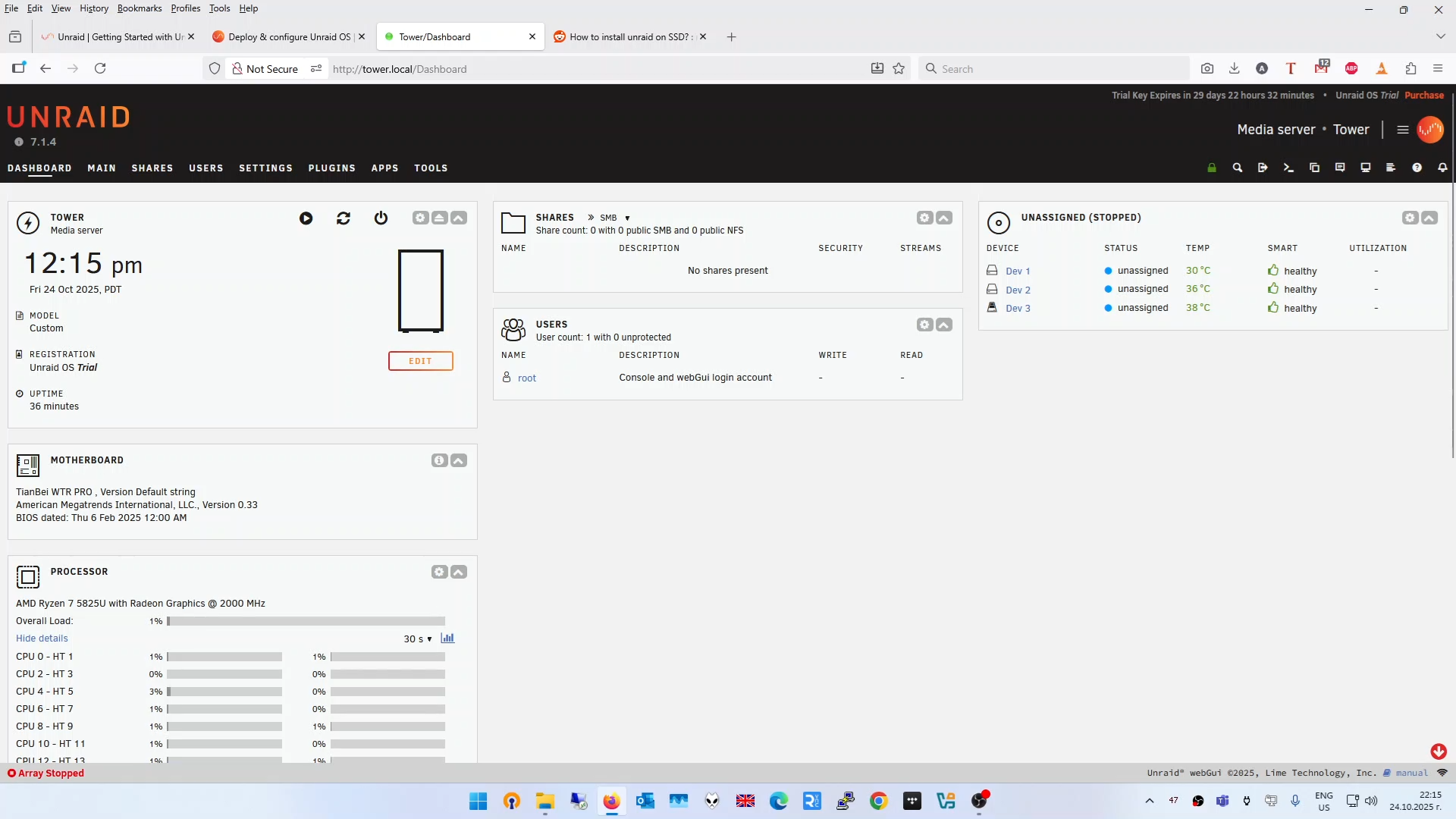This screenshot has height=819, width=1456.
Task: Open the Main menu tab
Action: click(102, 168)
